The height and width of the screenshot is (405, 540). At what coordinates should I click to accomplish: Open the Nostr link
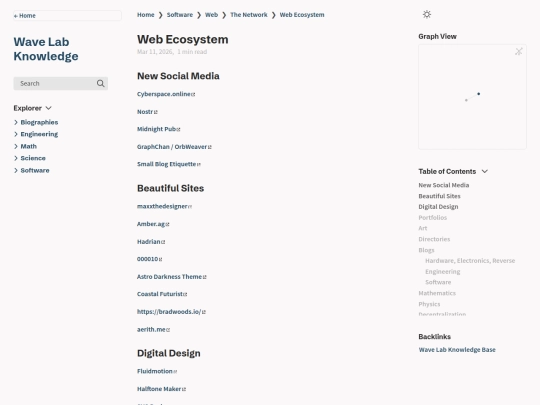147,112
